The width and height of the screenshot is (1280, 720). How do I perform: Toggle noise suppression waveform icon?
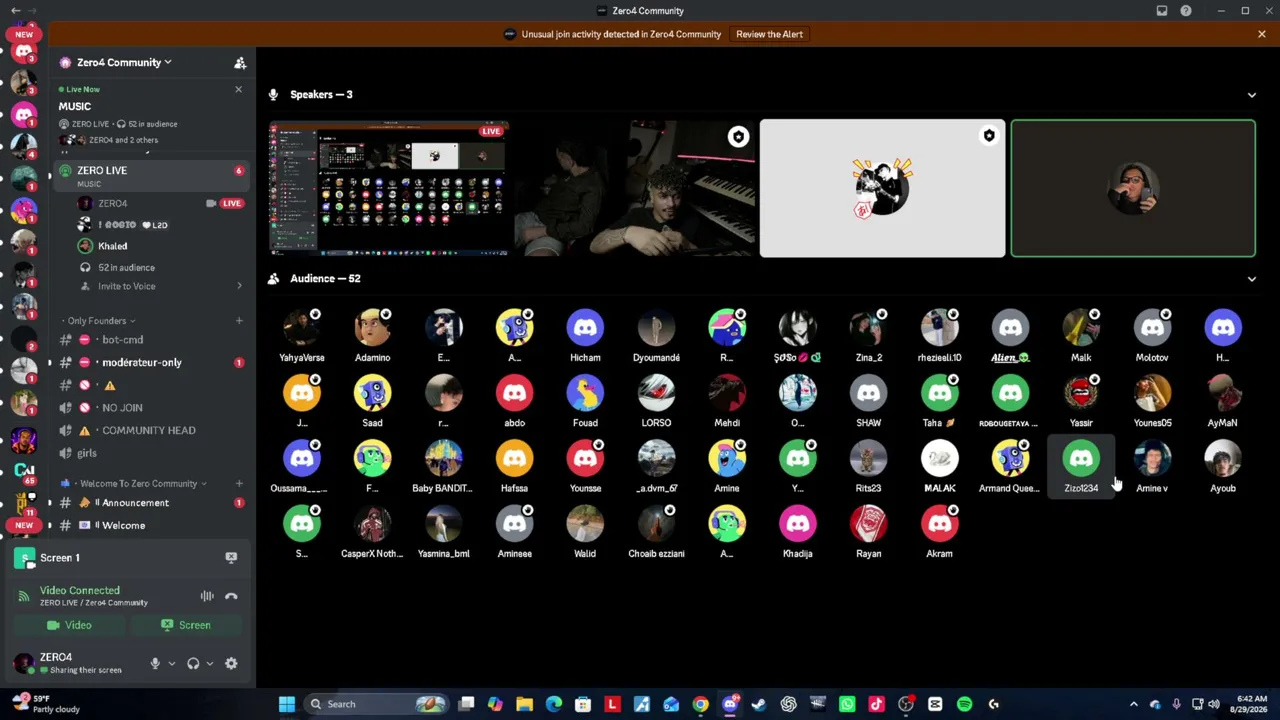click(207, 596)
